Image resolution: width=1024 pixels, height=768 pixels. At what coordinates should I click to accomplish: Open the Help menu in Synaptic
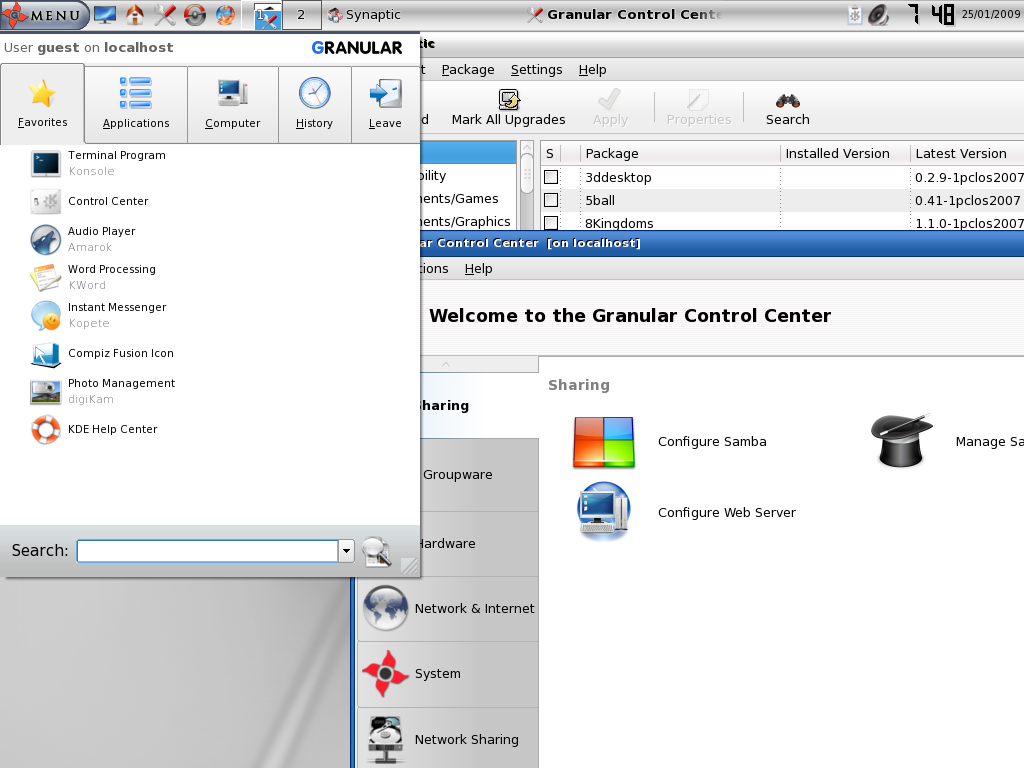pyautogui.click(x=592, y=69)
